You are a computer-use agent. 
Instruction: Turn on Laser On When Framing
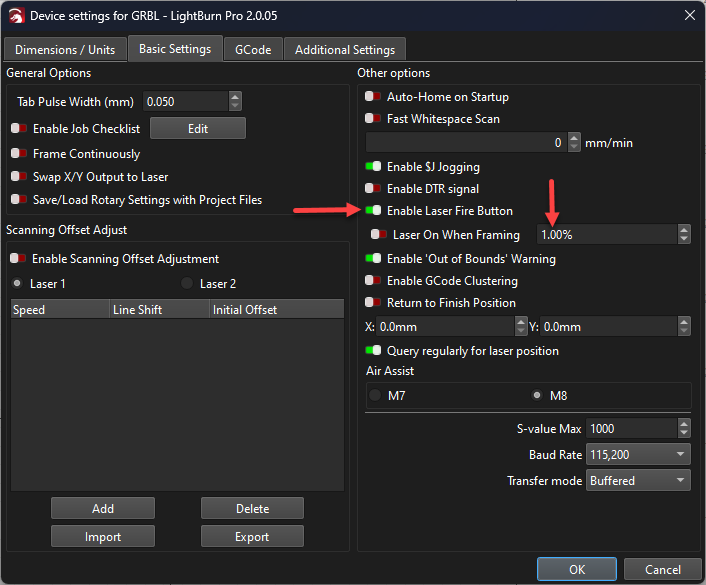[x=380, y=235]
